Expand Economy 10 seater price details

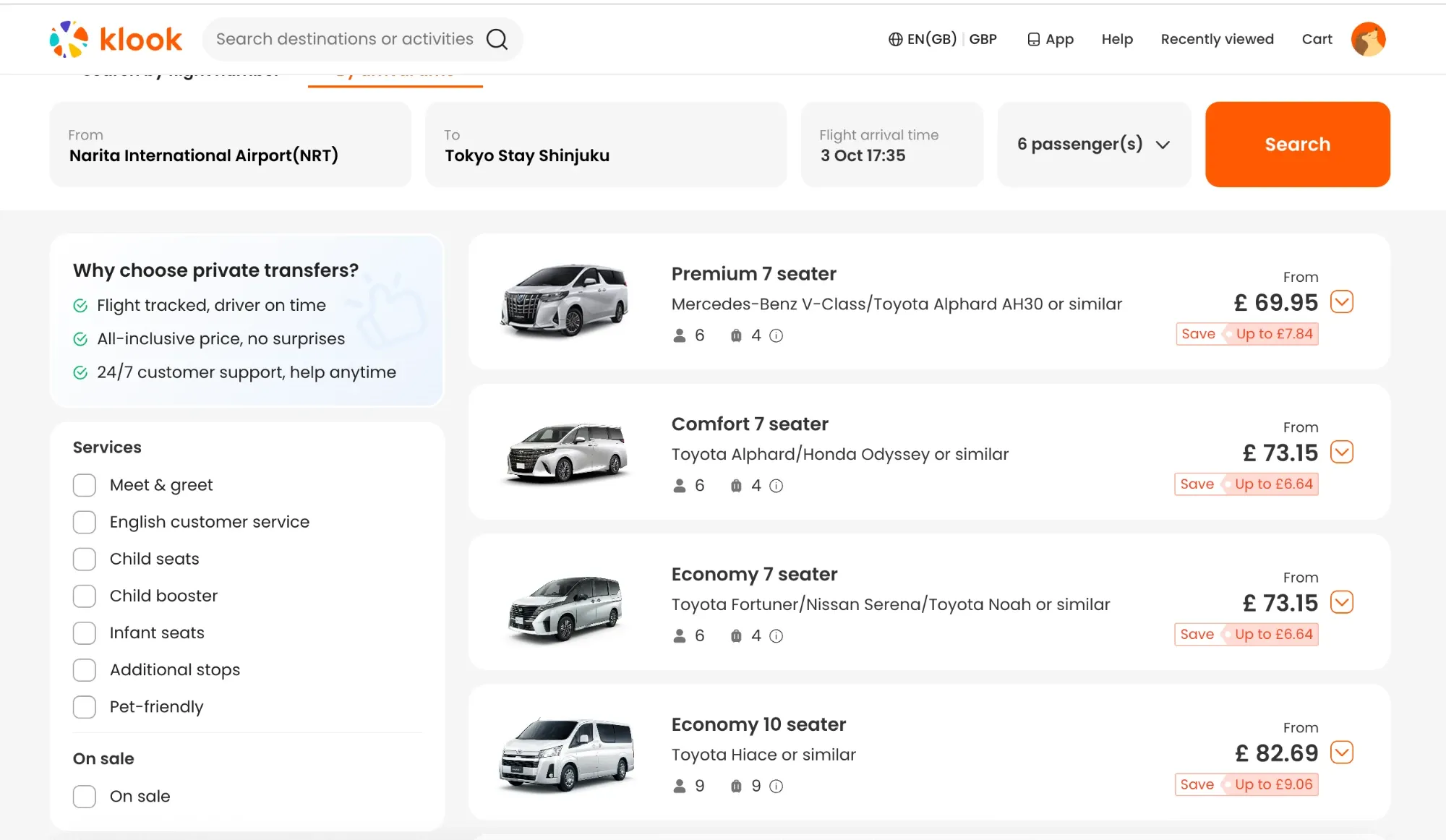[1342, 753]
